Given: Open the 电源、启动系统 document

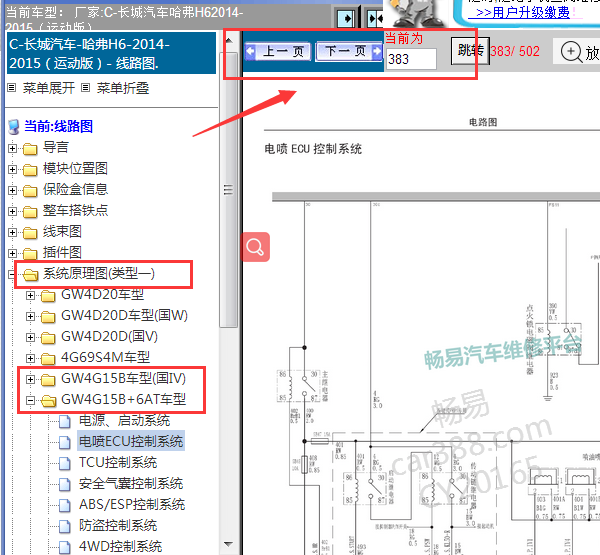Looking at the screenshot, I should pos(124,421).
